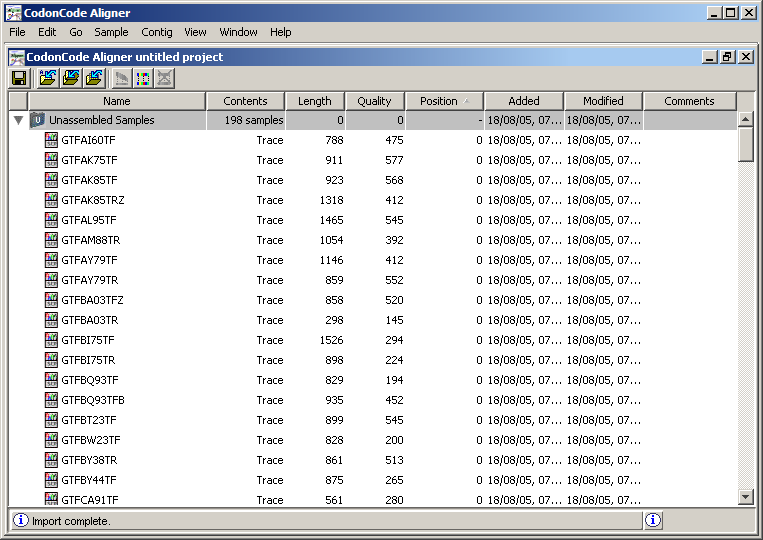The image size is (763, 540).
Task: Open the Sample menu
Action: click(111, 32)
